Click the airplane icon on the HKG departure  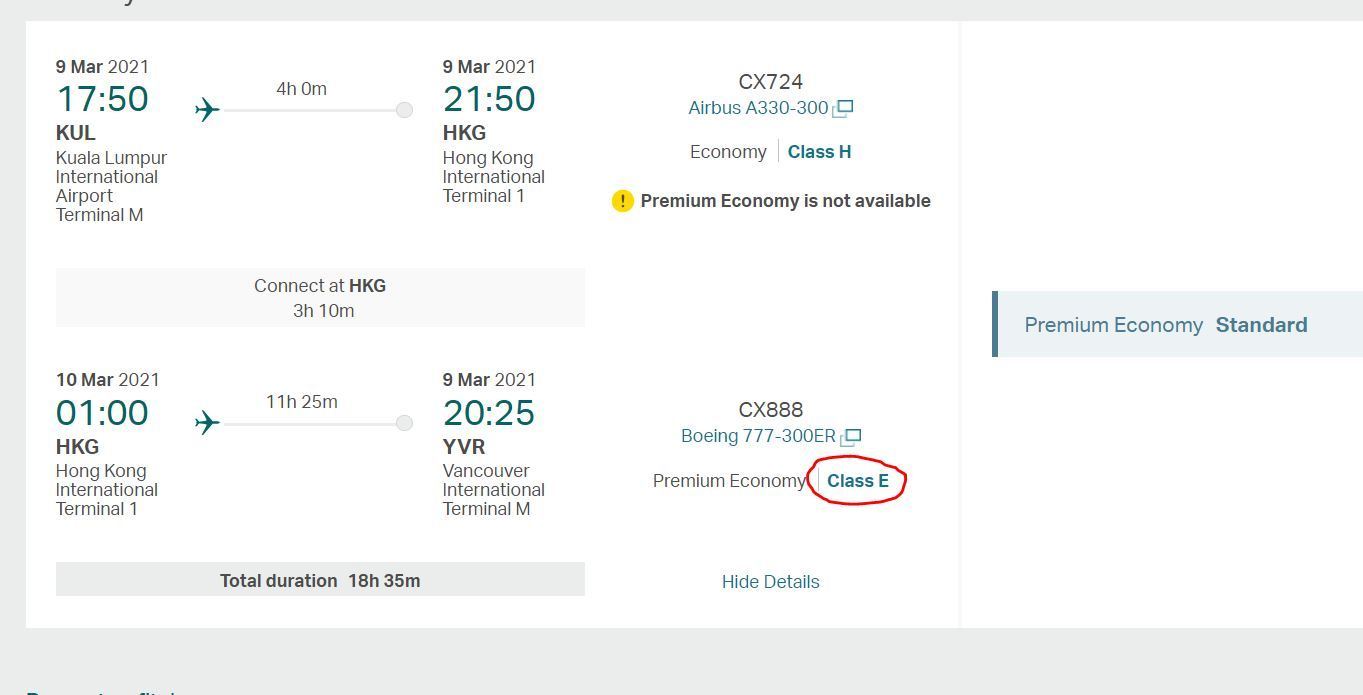(207, 423)
